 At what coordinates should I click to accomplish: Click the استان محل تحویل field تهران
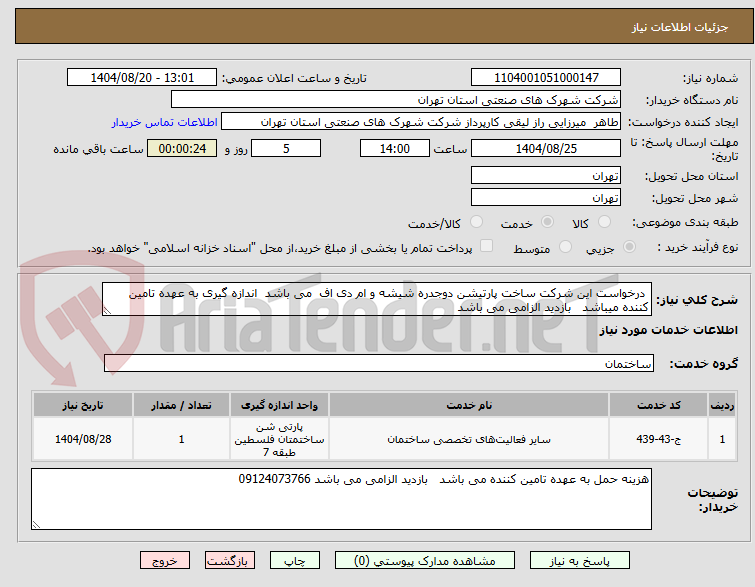coord(546,175)
